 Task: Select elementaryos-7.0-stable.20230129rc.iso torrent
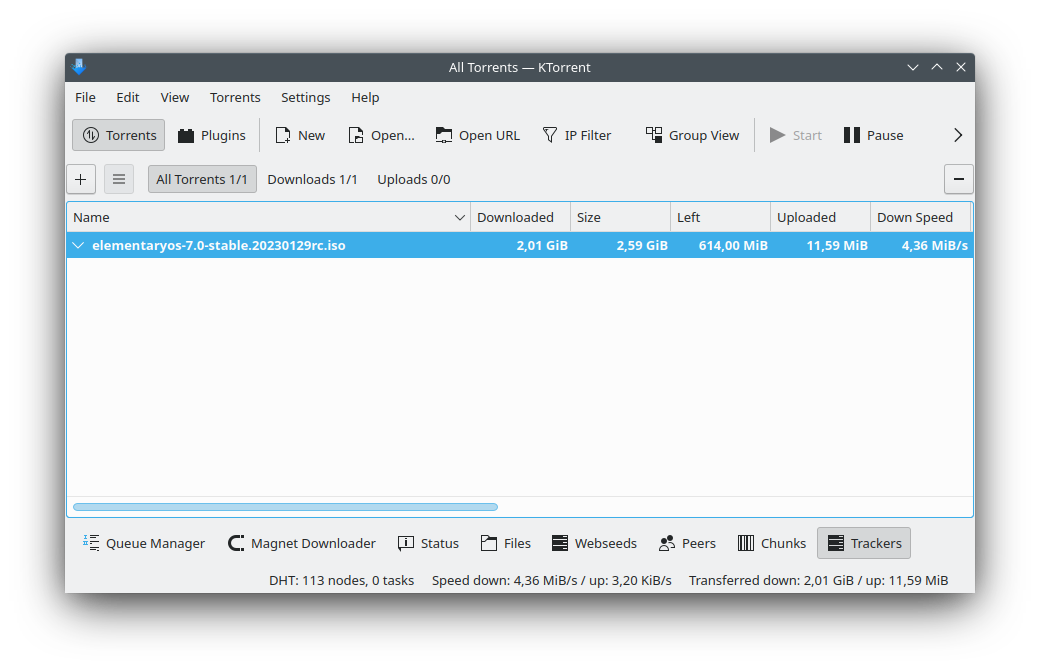(x=218, y=245)
